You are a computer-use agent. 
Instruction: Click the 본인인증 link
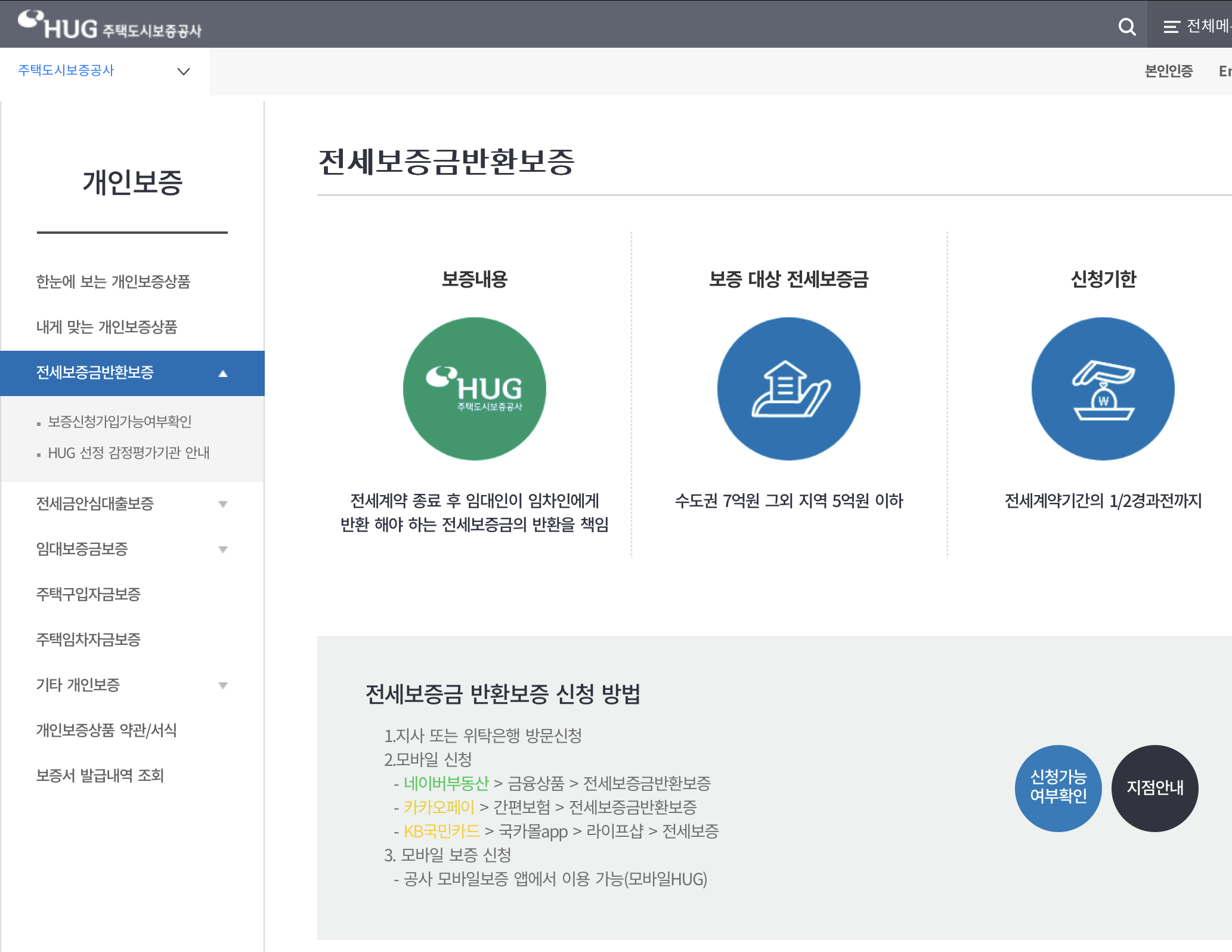pos(1169,71)
